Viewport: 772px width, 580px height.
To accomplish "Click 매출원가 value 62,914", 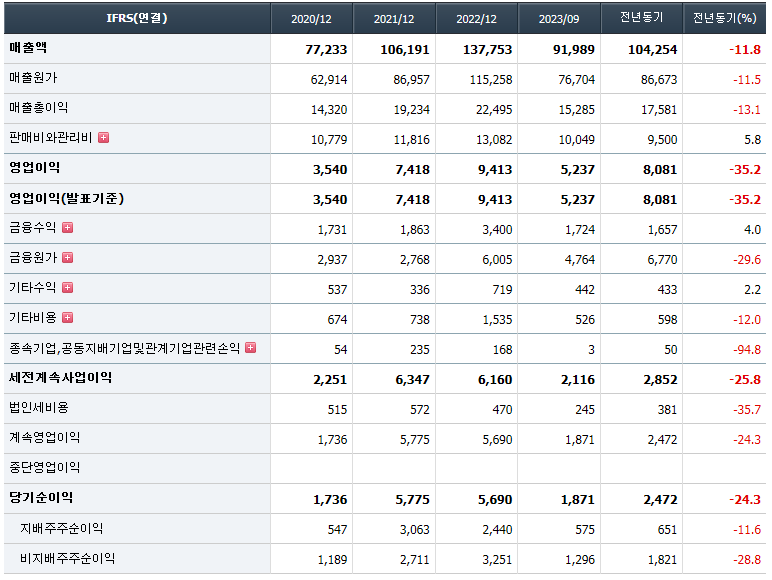I will (329, 80).
